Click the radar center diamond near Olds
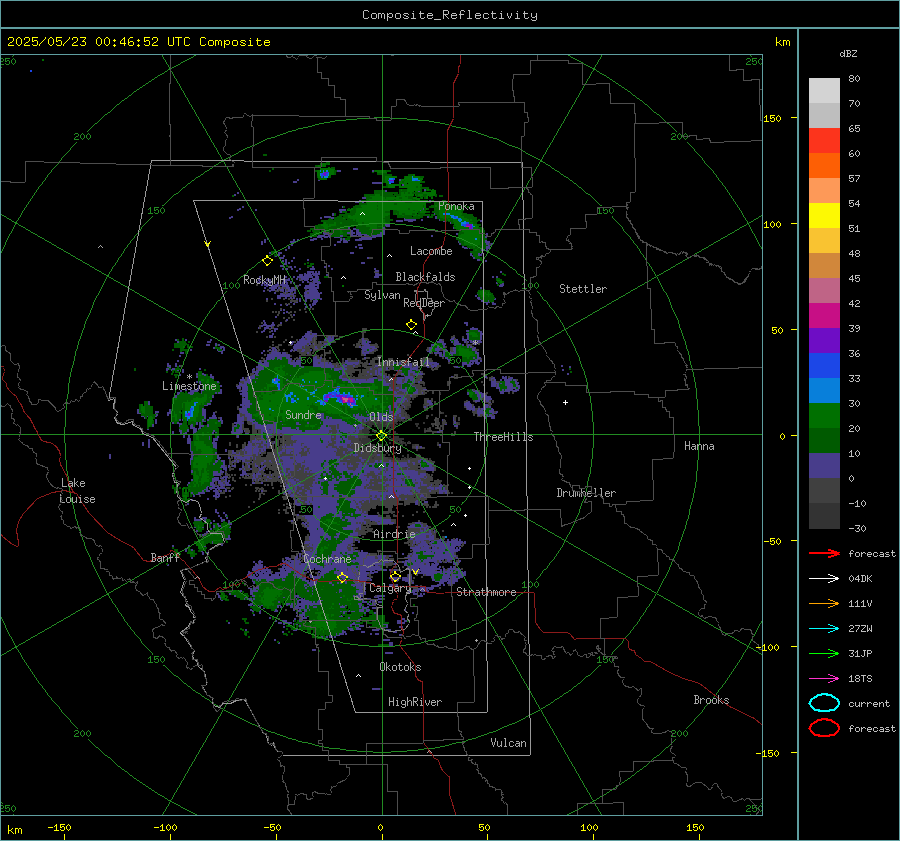This screenshot has height=841, width=900. pyautogui.click(x=382, y=436)
